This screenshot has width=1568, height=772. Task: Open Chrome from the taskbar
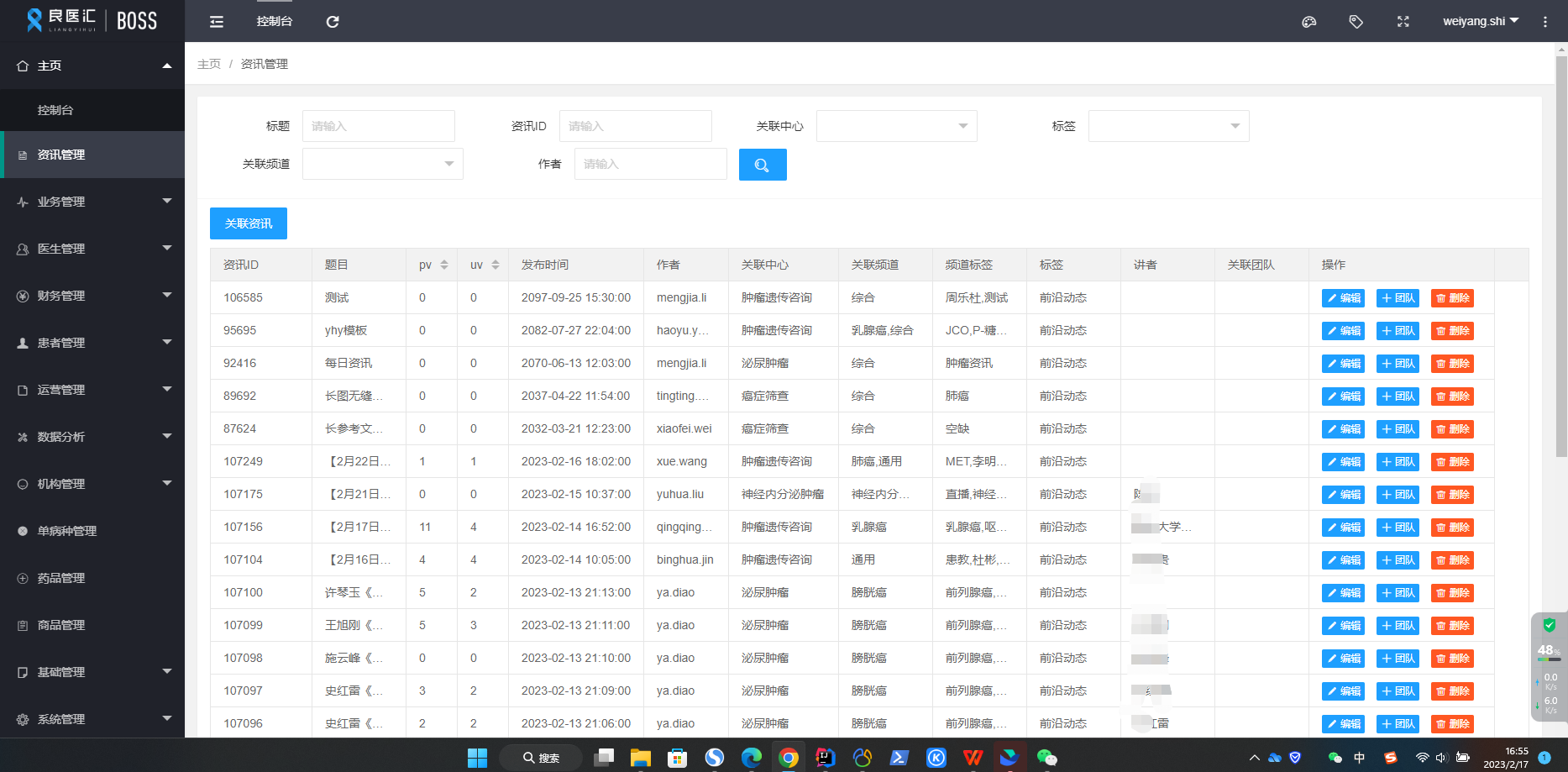pos(788,758)
